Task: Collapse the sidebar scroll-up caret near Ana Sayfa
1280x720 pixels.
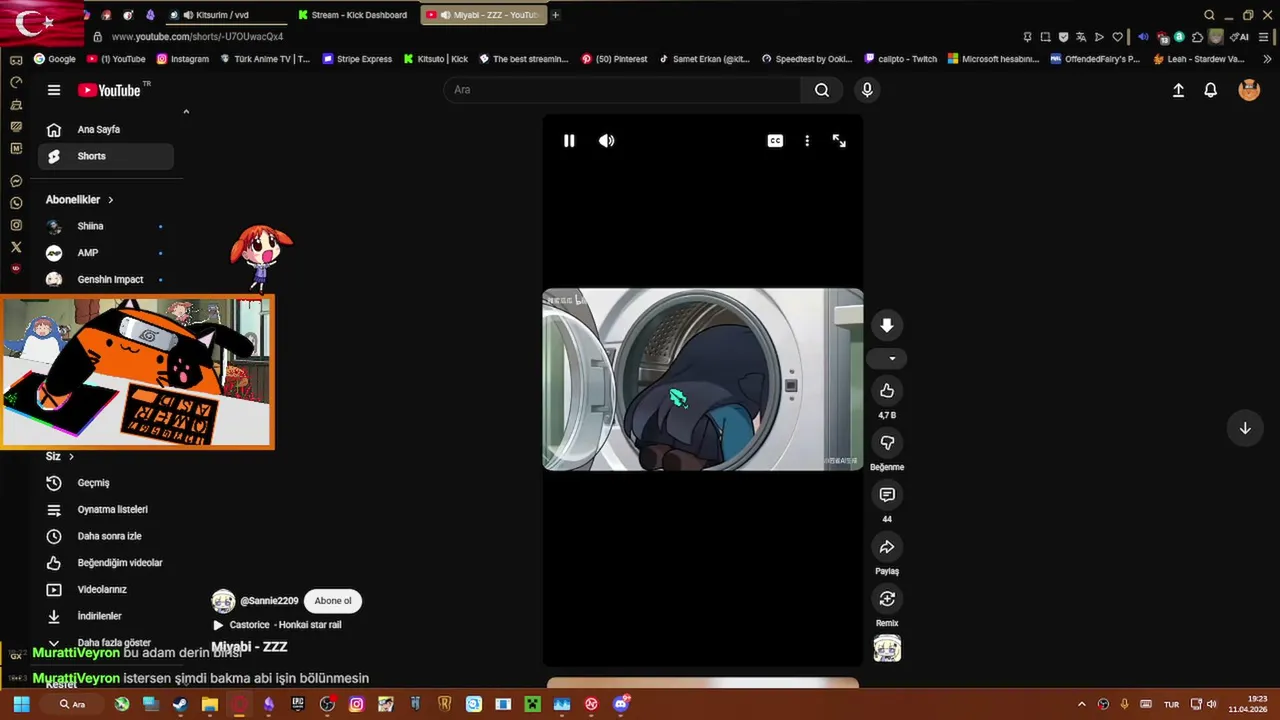Action: (x=186, y=111)
